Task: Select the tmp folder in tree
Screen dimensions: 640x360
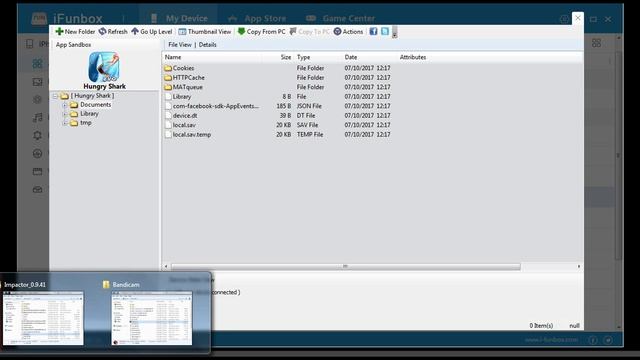Action: point(86,122)
